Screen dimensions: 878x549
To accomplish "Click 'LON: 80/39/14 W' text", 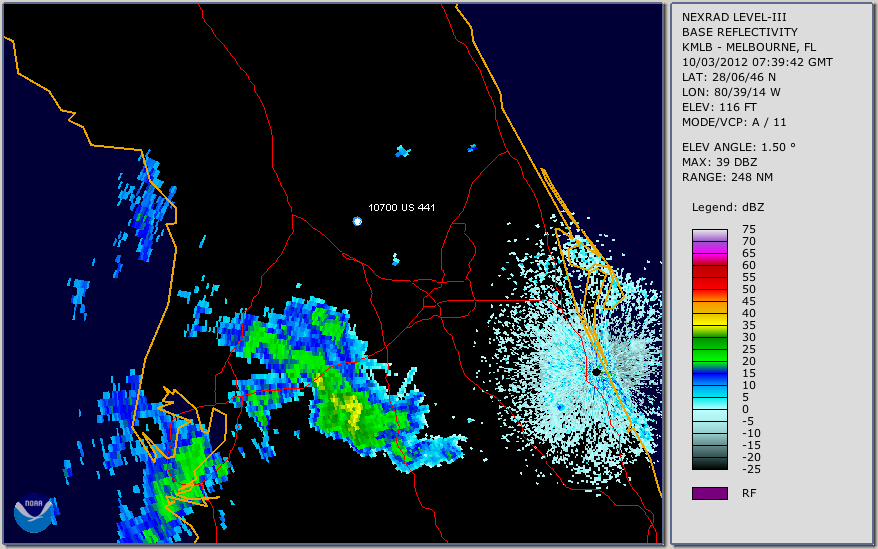I will pos(731,92).
